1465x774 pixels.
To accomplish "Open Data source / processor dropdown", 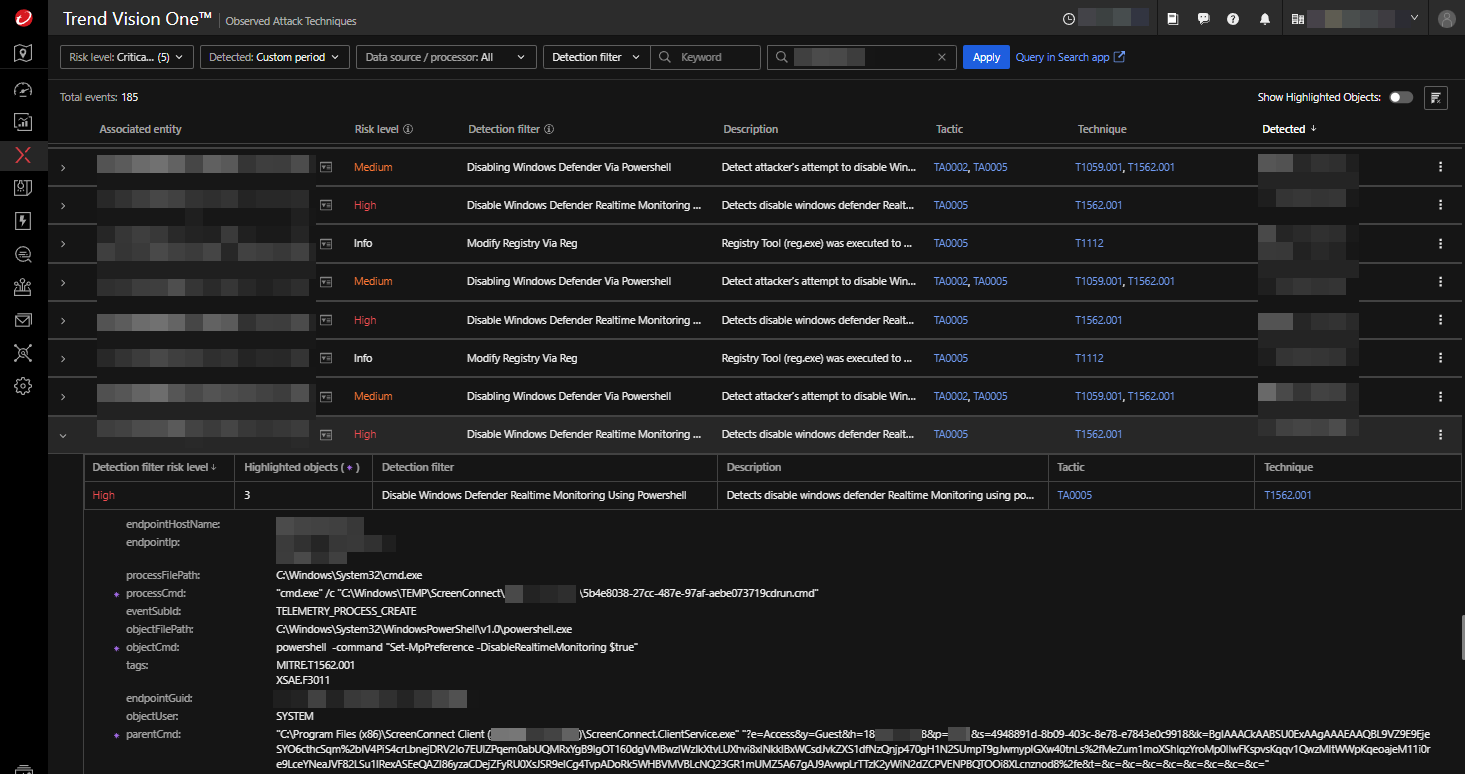I will tap(445, 57).
